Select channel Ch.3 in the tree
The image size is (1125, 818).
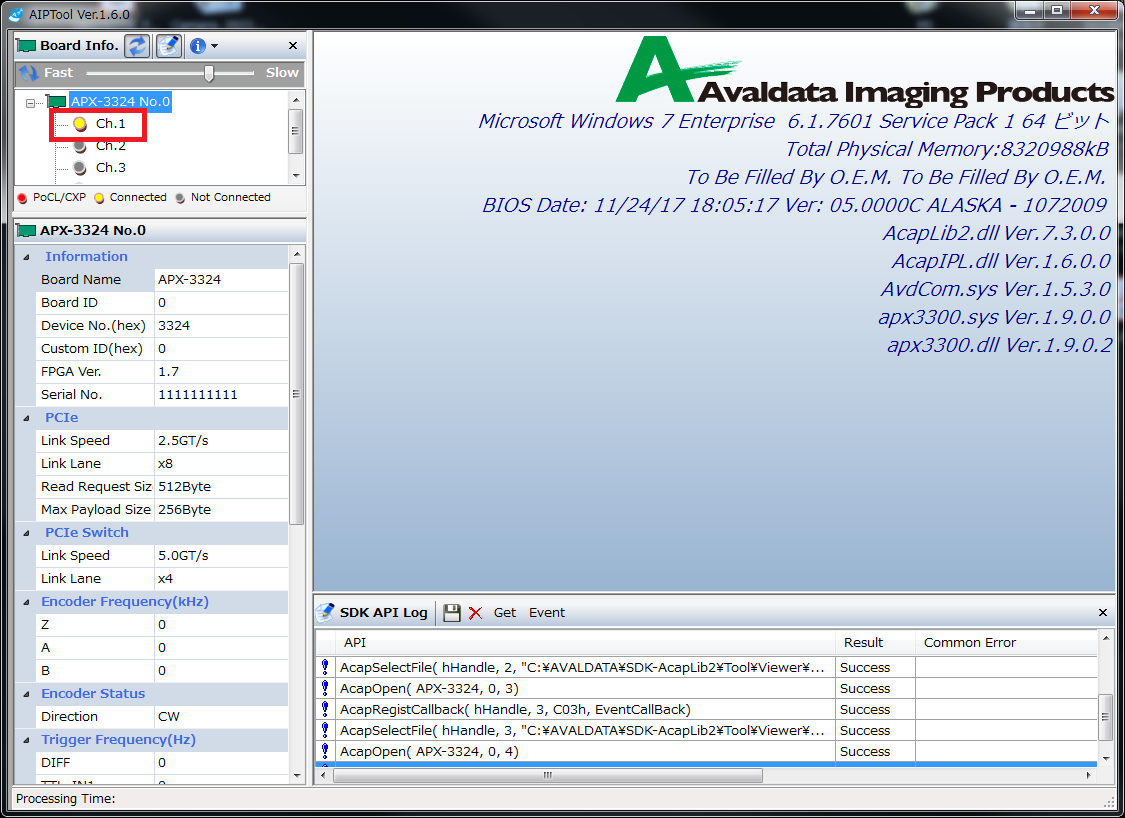point(110,168)
